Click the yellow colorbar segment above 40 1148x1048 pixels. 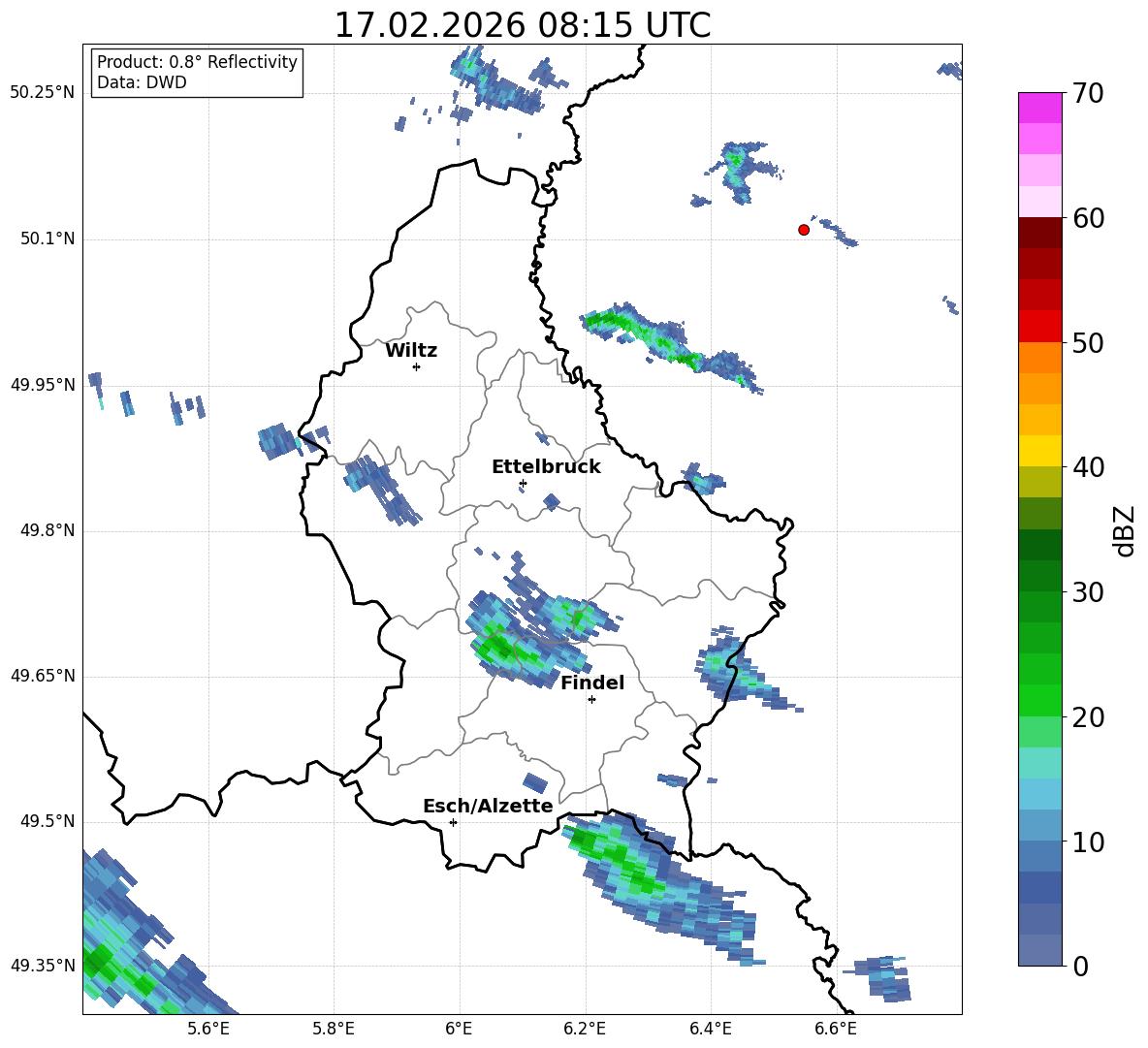(x=1039, y=451)
